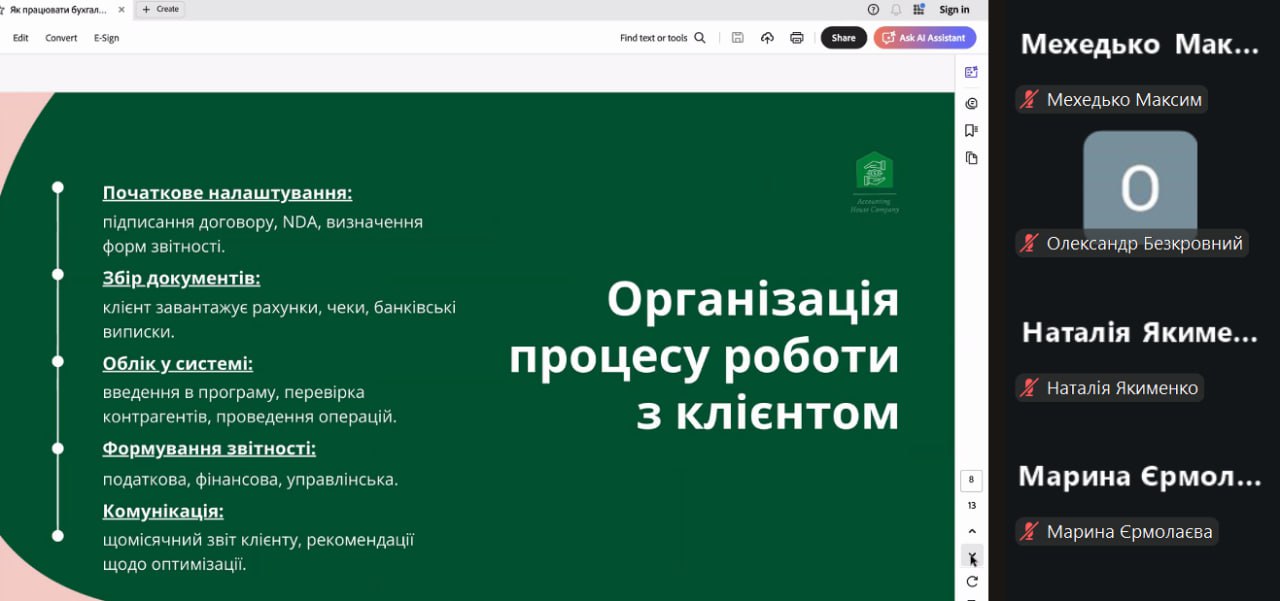Open the comments panel in the sidebar
The height and width of the screenshot is (601, 1280).
(x=971, y=103)
